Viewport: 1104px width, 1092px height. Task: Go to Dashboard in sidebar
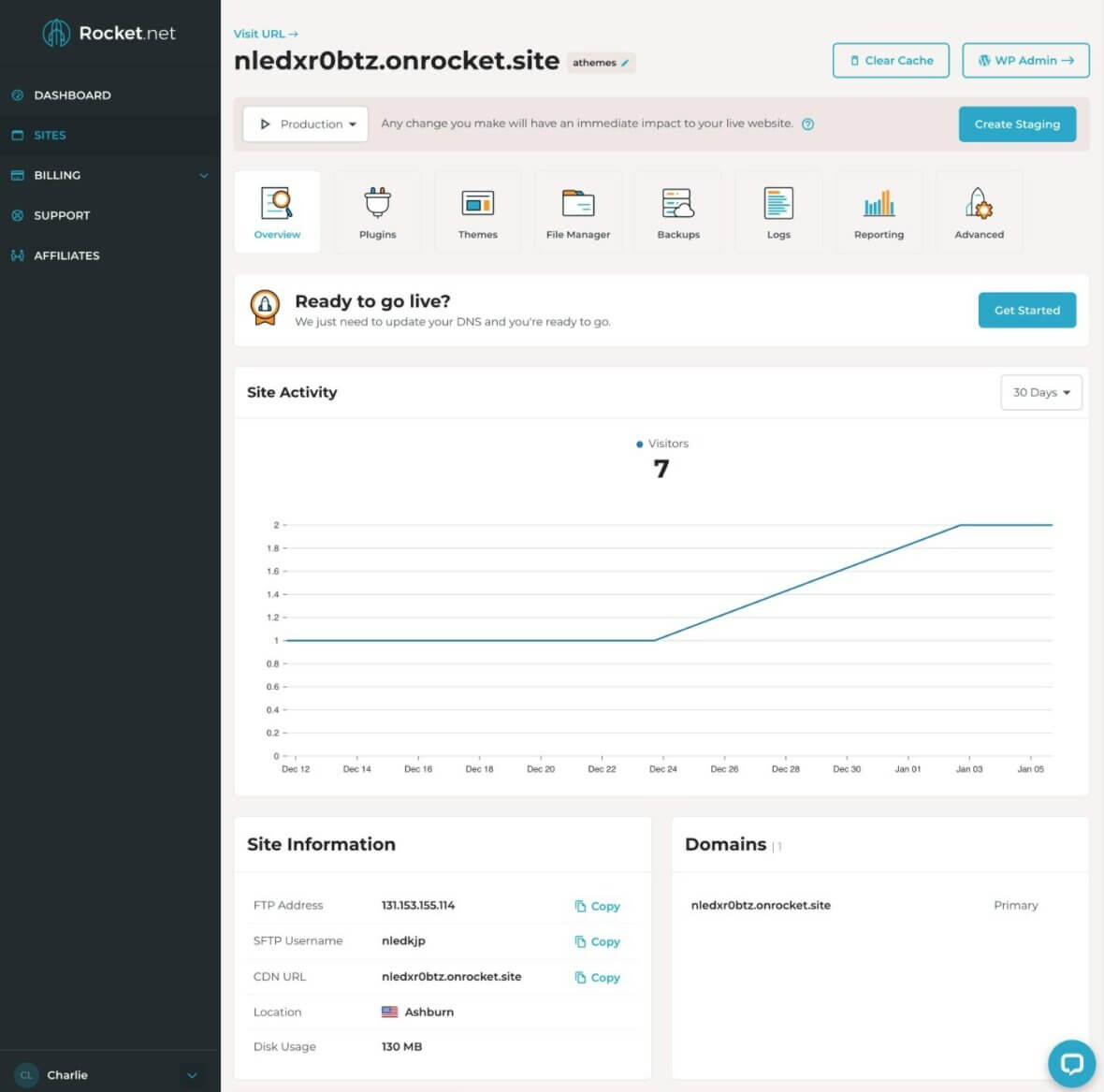[x=72, y=95]
